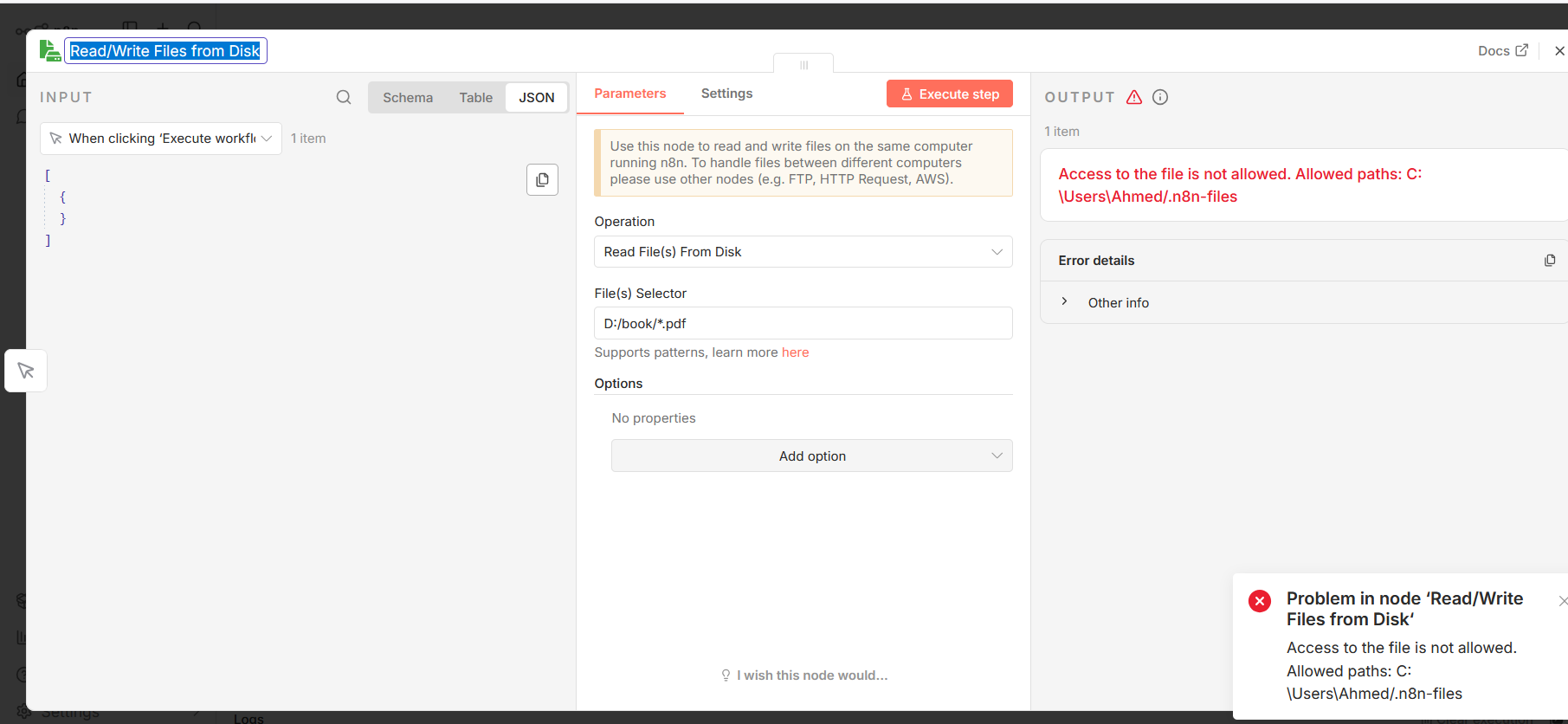Copy the input JSON with copy icon
The height and width of the screenshot is (724, 1568).
pyautogui.click(x=542, y=179)
